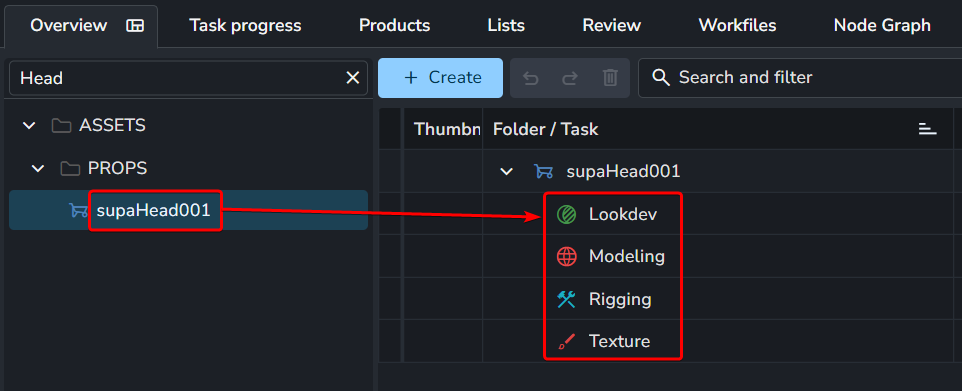Click the redo arrow icon
Screen dimensions: 962x391
point(570,78)
